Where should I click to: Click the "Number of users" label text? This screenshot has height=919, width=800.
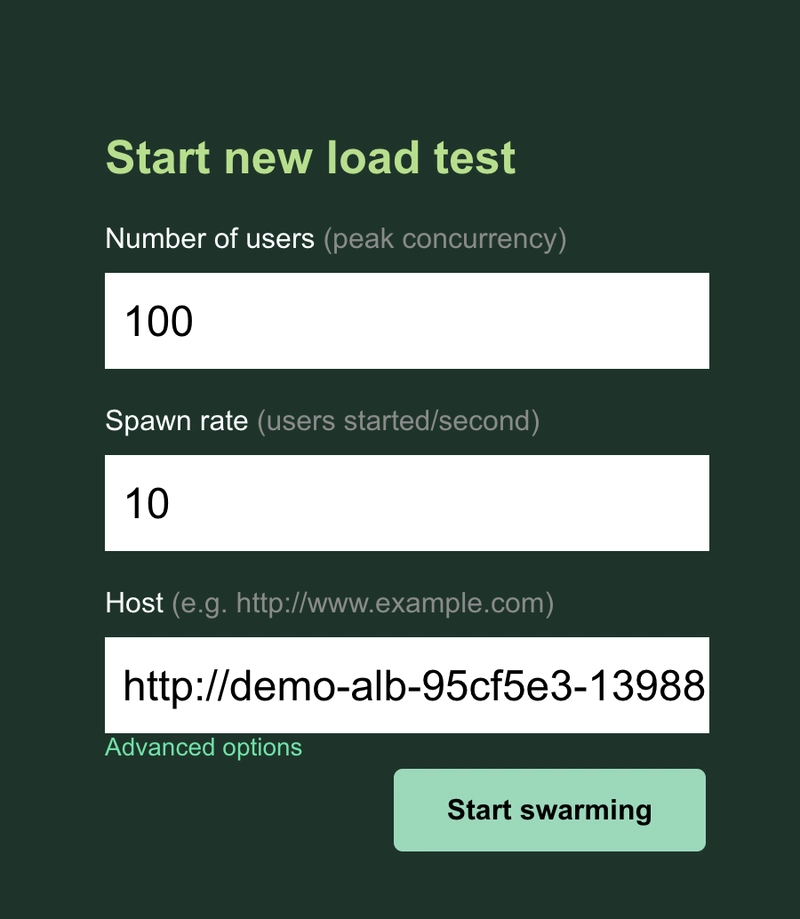[x=210, y=239]
